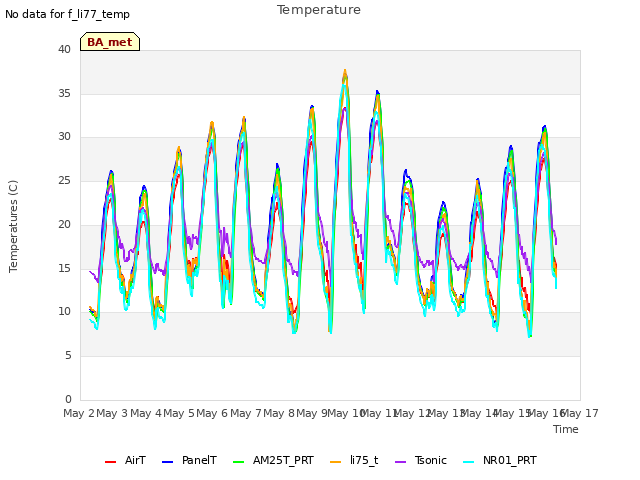Click the May 2 x-axis label
The width and height of the screenshot is (640, 480).
click(79, 413)
